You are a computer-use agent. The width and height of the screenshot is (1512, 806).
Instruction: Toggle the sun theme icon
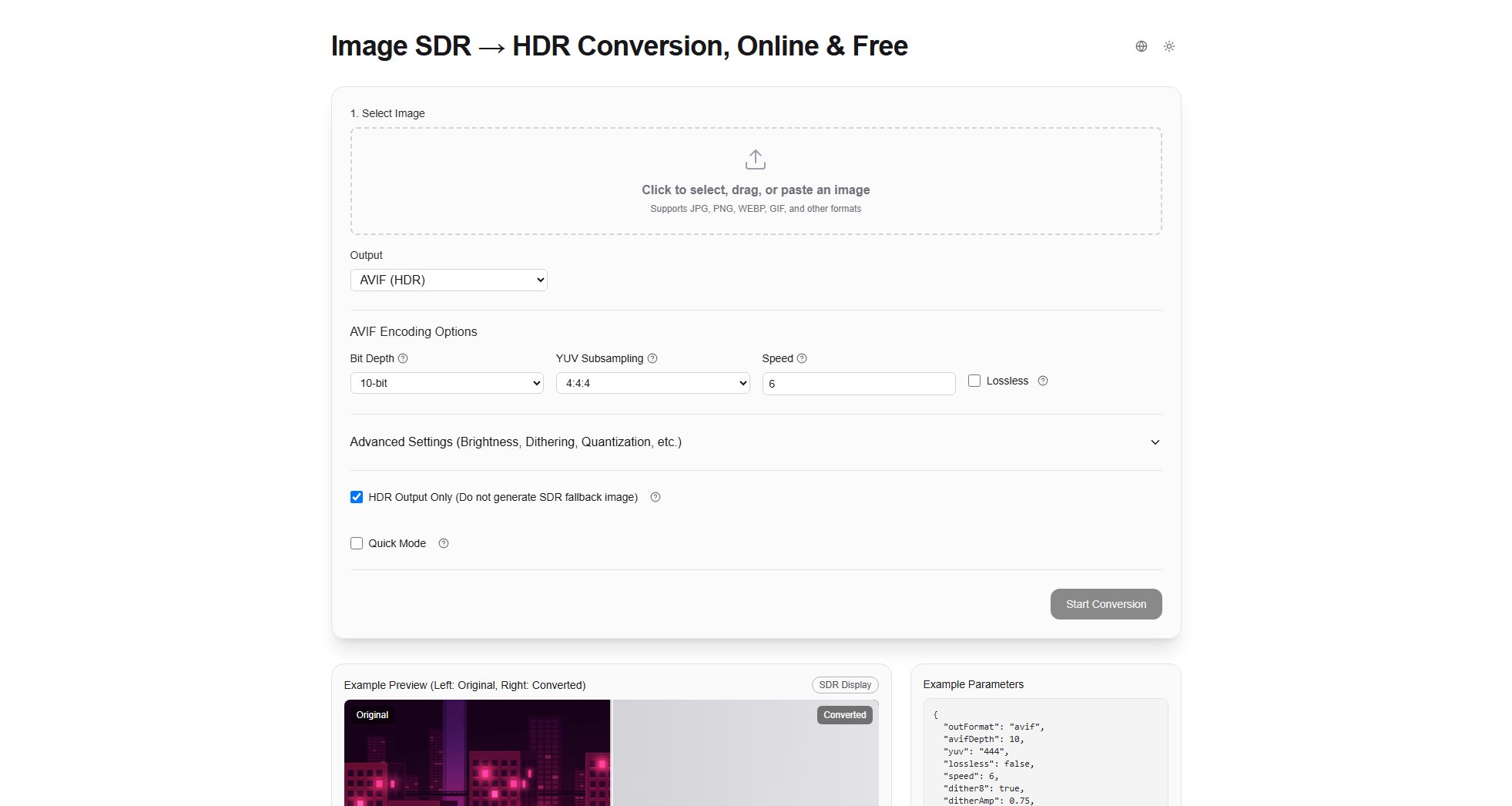tap(1168, 46)
